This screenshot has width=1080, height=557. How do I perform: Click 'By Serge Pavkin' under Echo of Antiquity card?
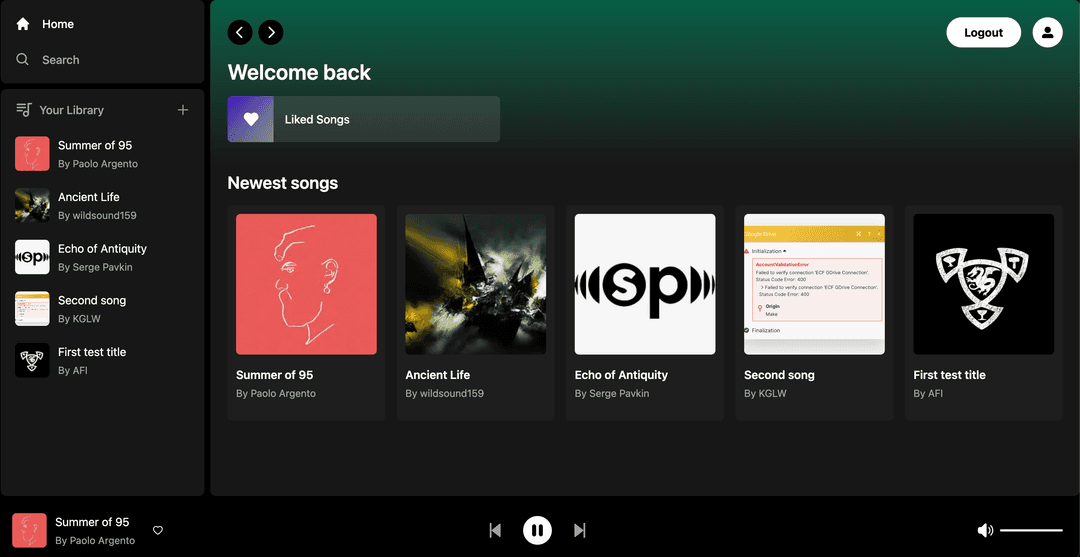(x=612, y=394)
